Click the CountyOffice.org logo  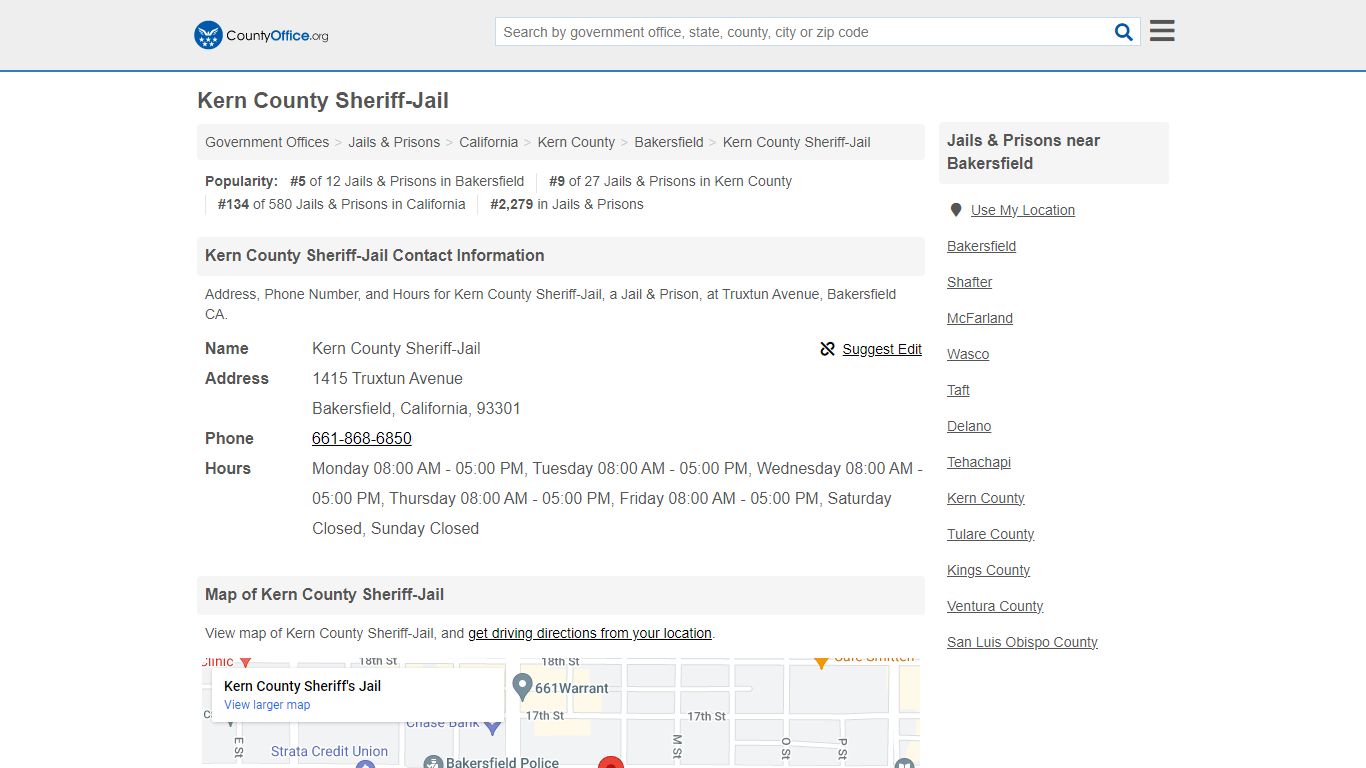click(261, 35)
